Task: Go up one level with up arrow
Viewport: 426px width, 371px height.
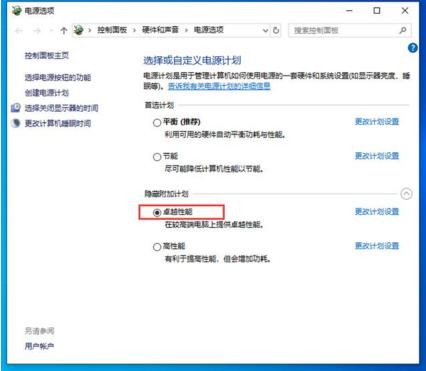Action: 64,31
